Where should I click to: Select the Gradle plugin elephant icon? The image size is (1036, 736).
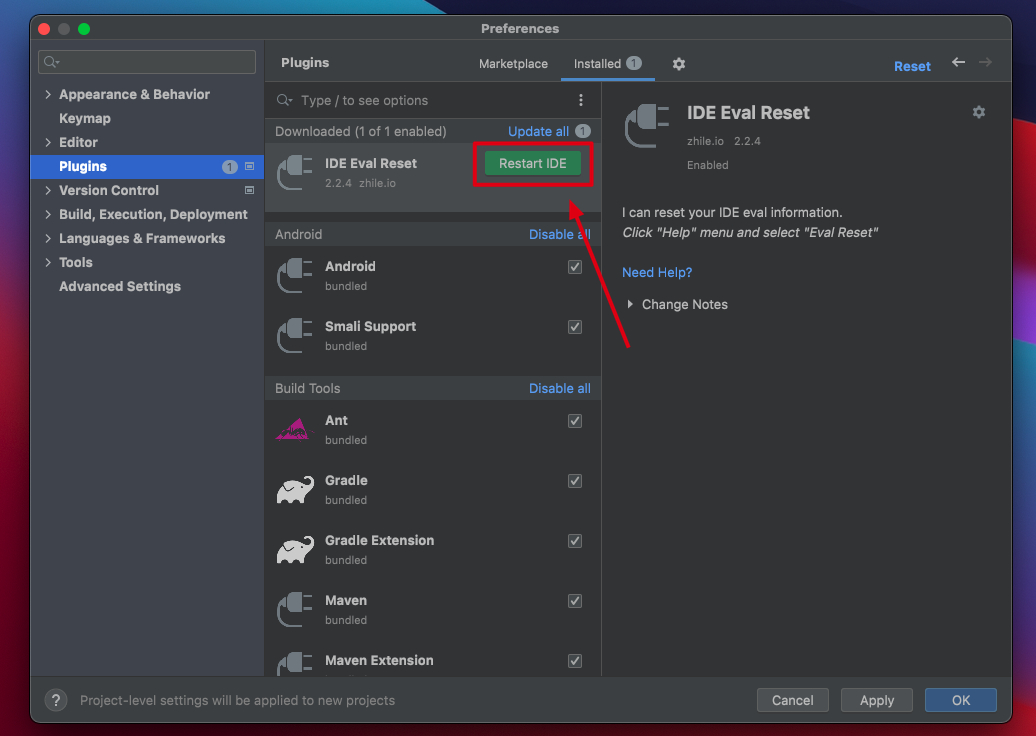[295, 489]
